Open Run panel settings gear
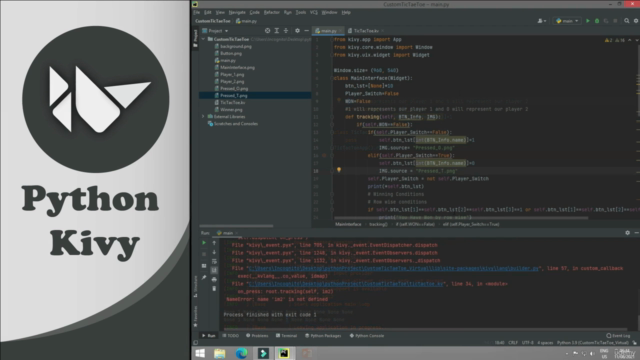Screen dimensions: 640x360 point(627,233)
